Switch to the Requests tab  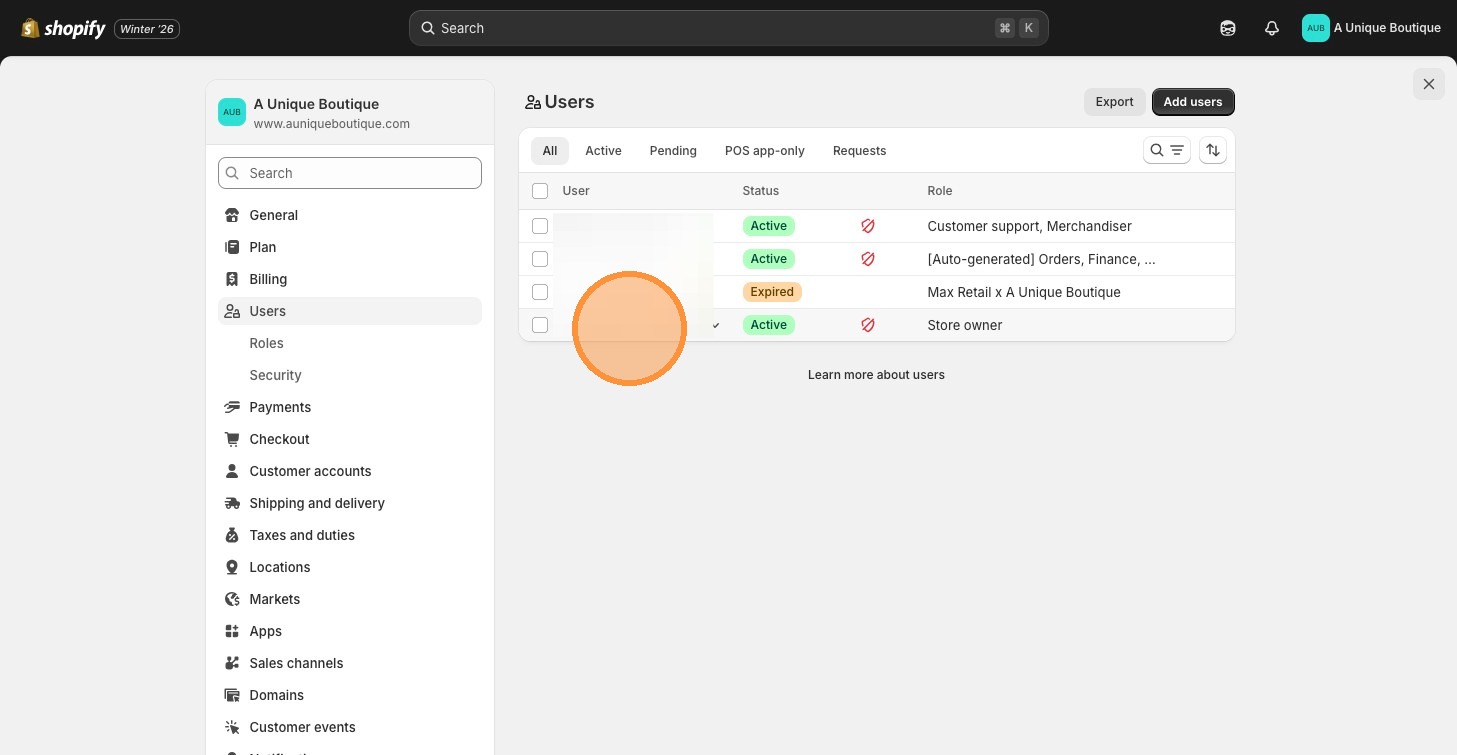(860, 151)
